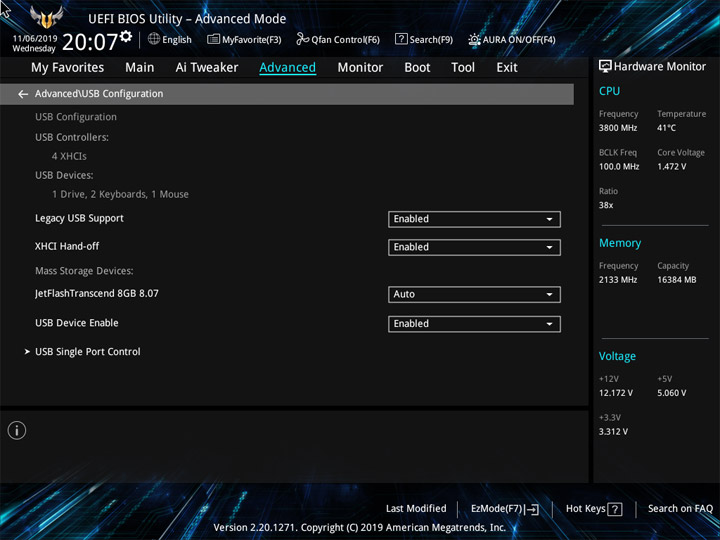Screen dimensions: 720x540
Task: Click the 11/06/2019 Wednesday date
Action: click(34, 44)
